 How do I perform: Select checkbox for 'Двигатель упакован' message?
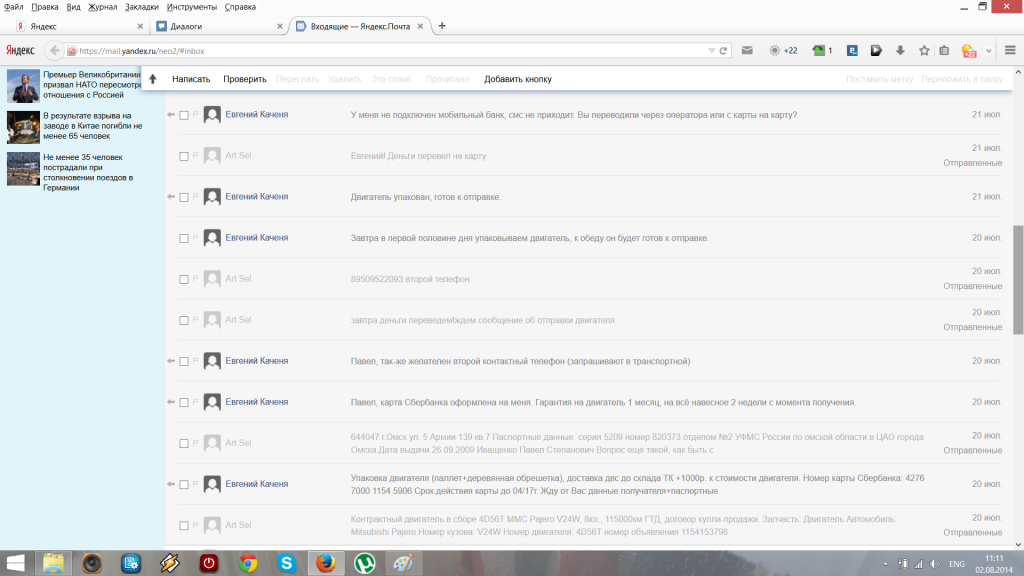click(184, 197)
